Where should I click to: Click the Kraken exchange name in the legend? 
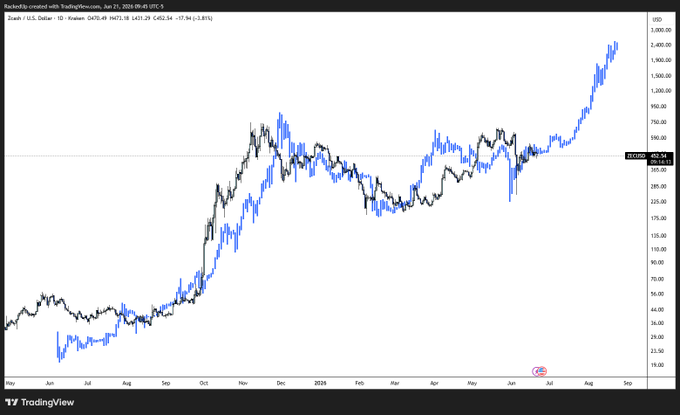pyautogui.click(x=76, y=18)
